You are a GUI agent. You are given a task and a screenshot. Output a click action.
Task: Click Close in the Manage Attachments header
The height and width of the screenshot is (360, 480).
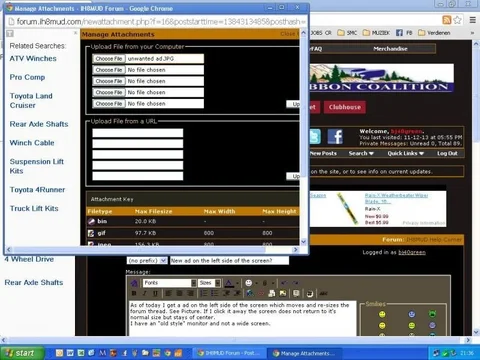point(289,34)
